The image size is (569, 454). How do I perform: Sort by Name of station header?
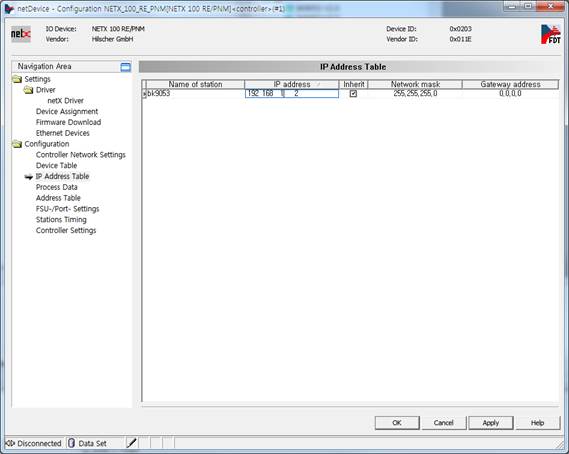pos(195,84)
